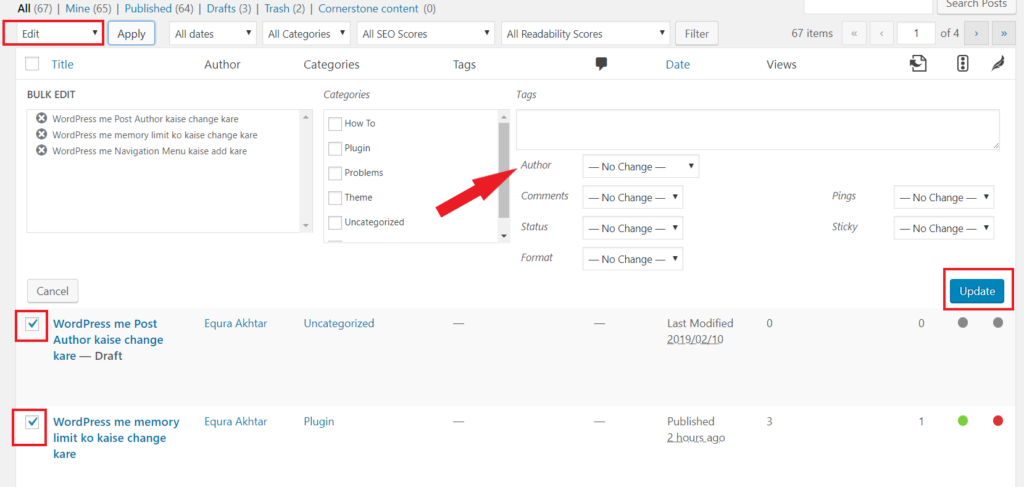Viewport: 1024px width, 487px height.
Task: Go to first page of posts
Action: coord(854,33)
